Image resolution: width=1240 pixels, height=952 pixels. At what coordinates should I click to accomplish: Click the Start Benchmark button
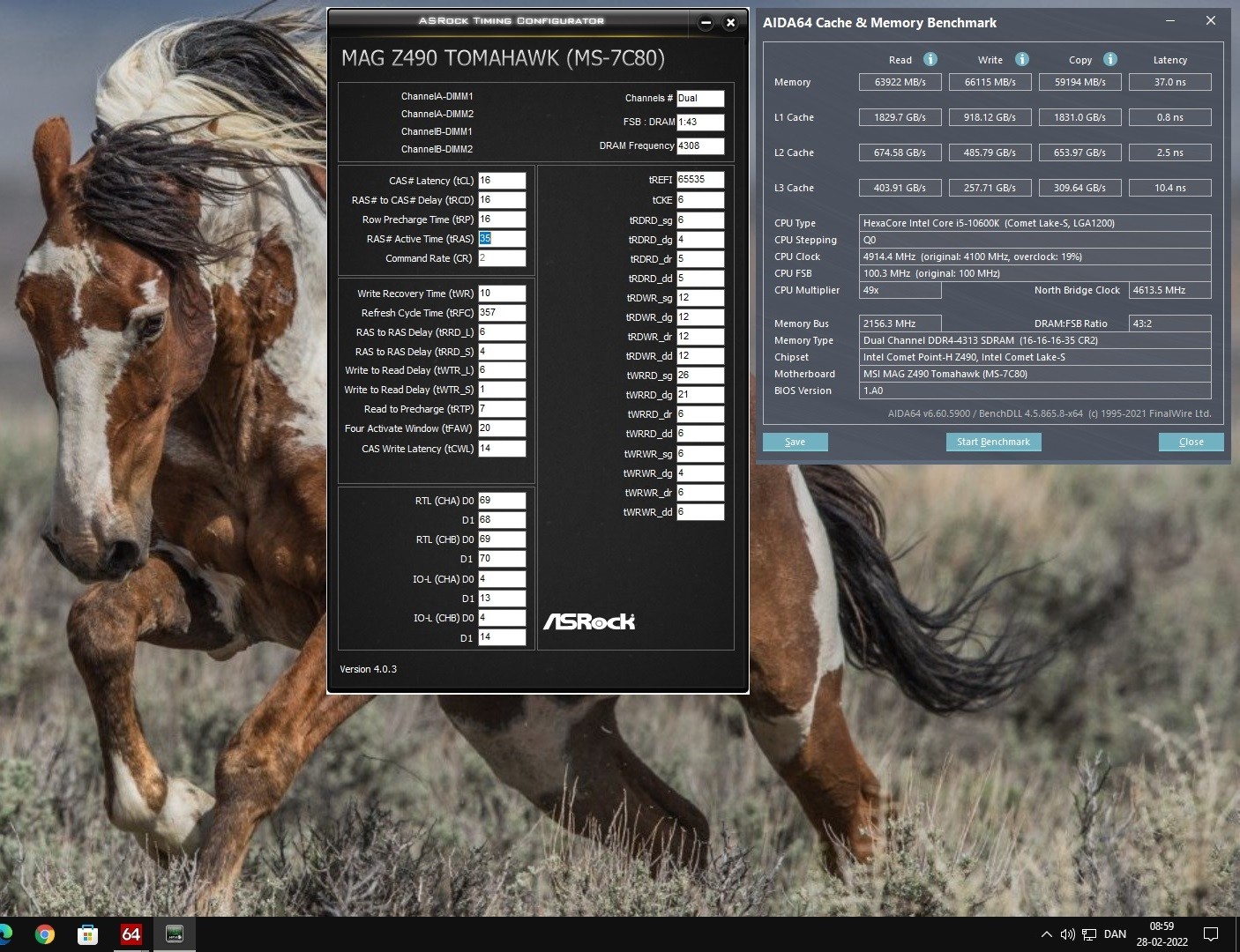click(993, 442)
